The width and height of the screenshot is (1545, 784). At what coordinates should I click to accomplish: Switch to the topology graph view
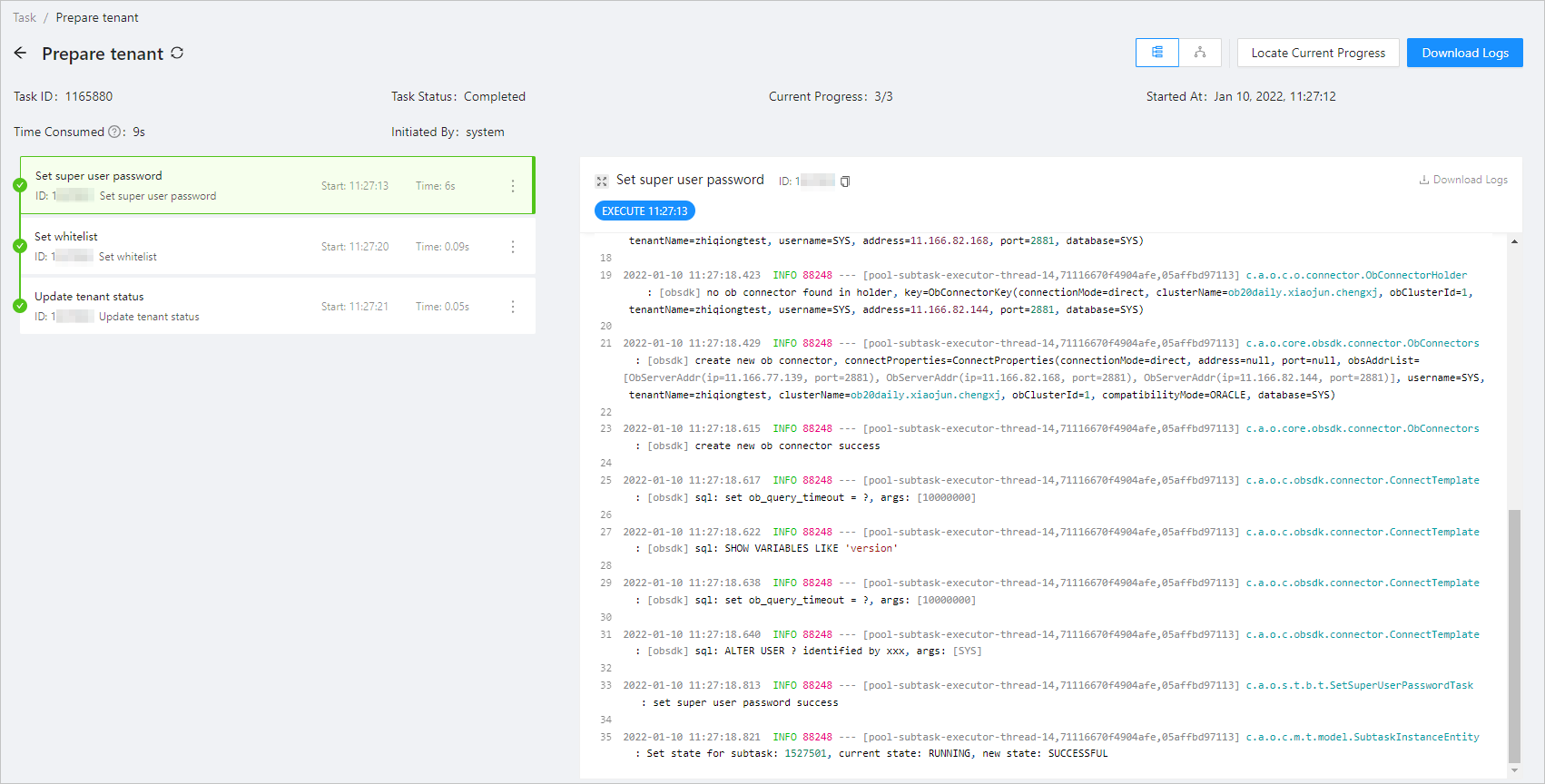pos(1200,53)
